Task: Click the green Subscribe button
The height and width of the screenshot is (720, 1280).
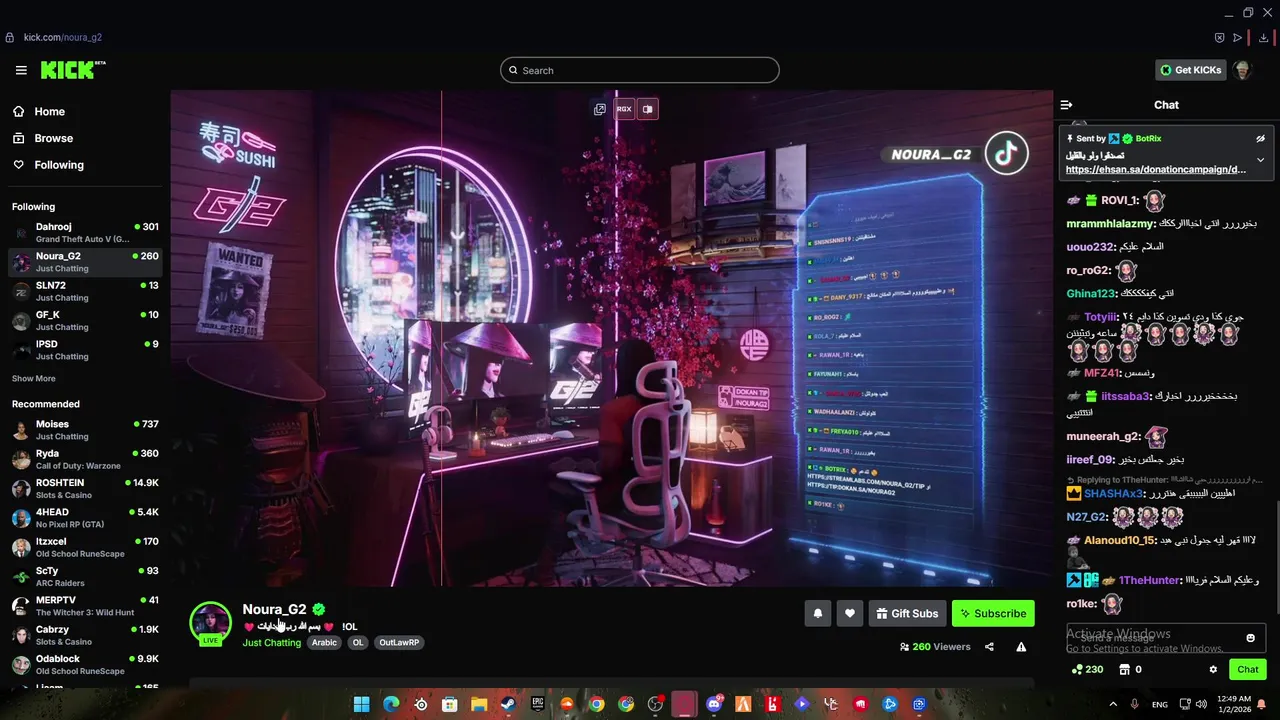Action: (993, 614)
